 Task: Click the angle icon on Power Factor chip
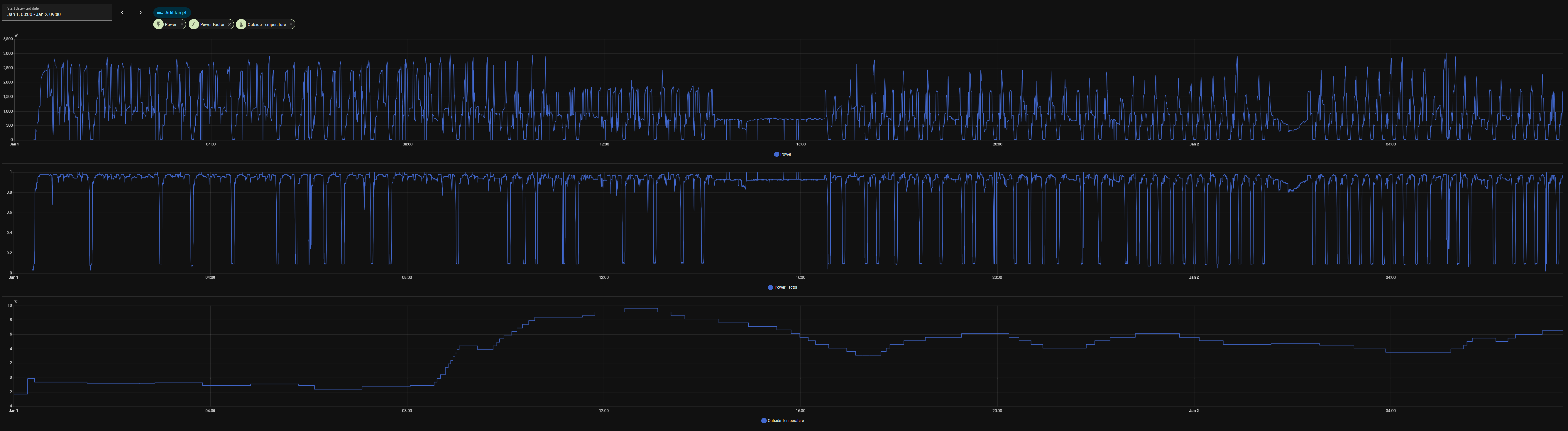pyautogui.click(x=194, y=24)
